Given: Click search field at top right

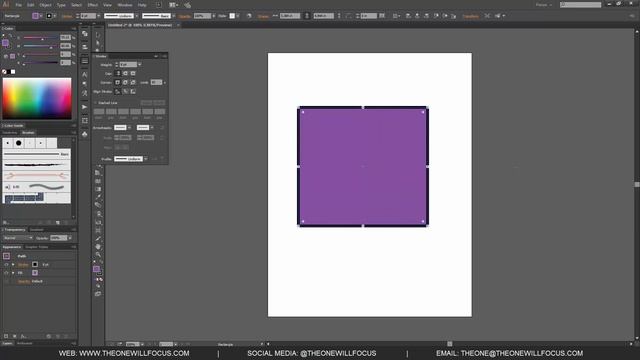Looking at the screenshot, I should click(x=580, y=5).
